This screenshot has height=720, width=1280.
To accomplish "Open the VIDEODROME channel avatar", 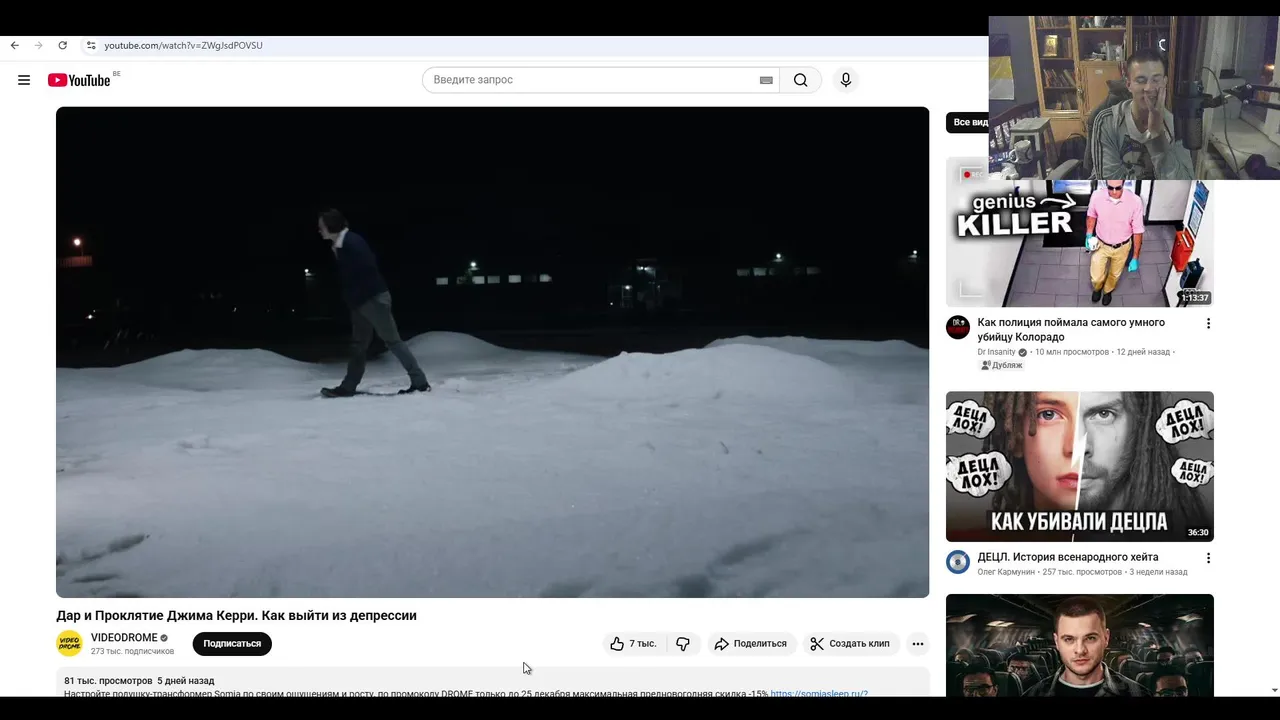I will [69, 644].
